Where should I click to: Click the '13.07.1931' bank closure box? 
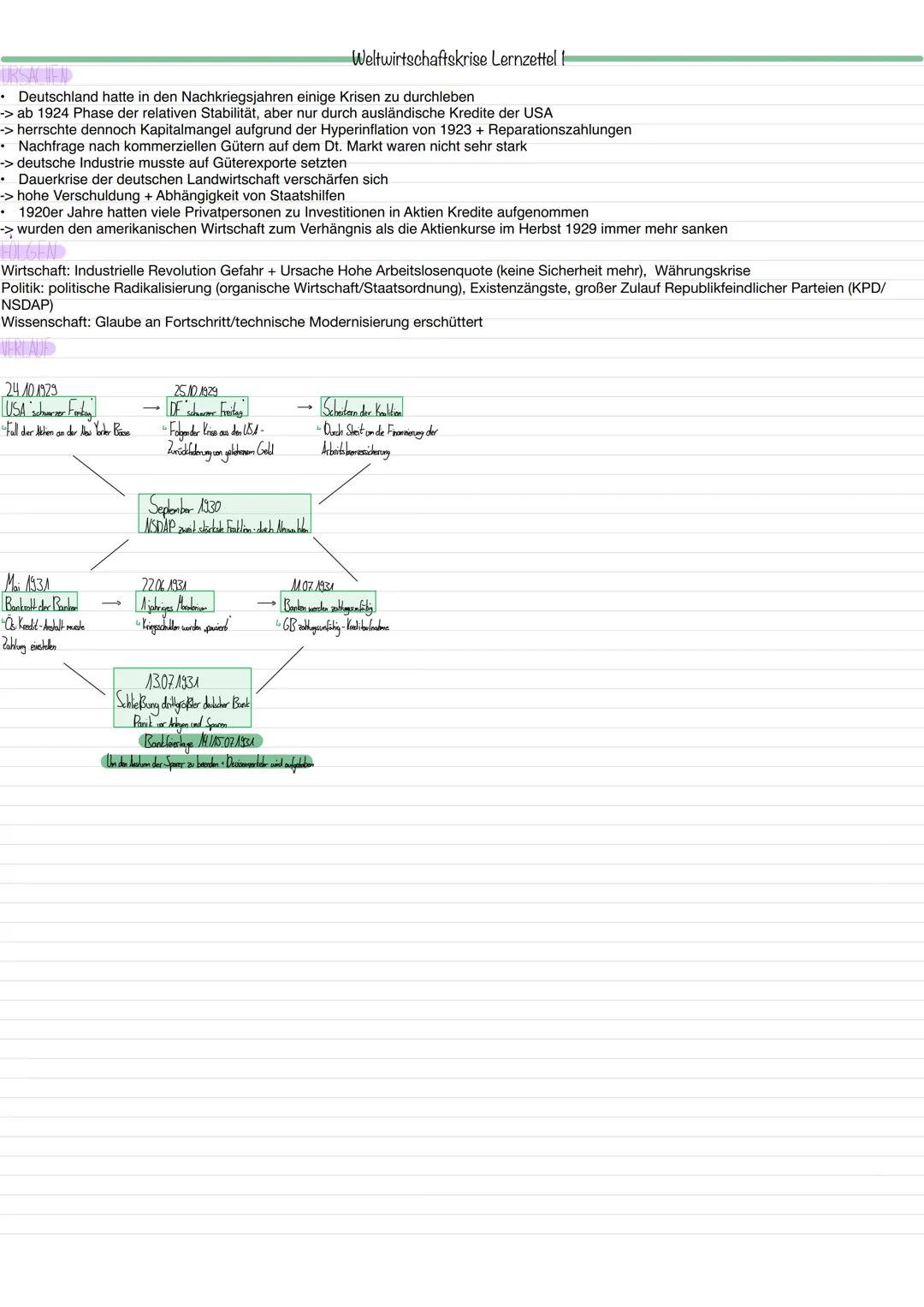182,698
